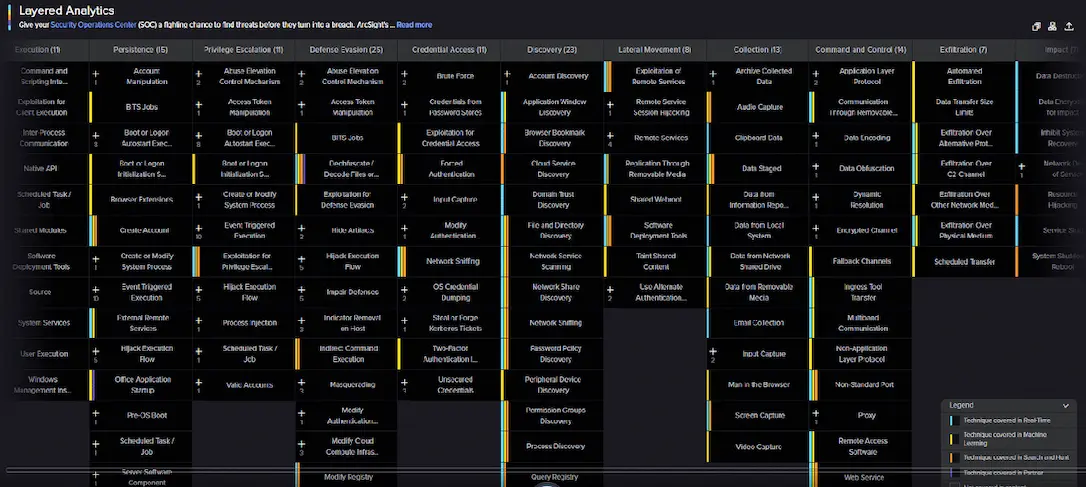Open the Read more link

pos(414,24)
